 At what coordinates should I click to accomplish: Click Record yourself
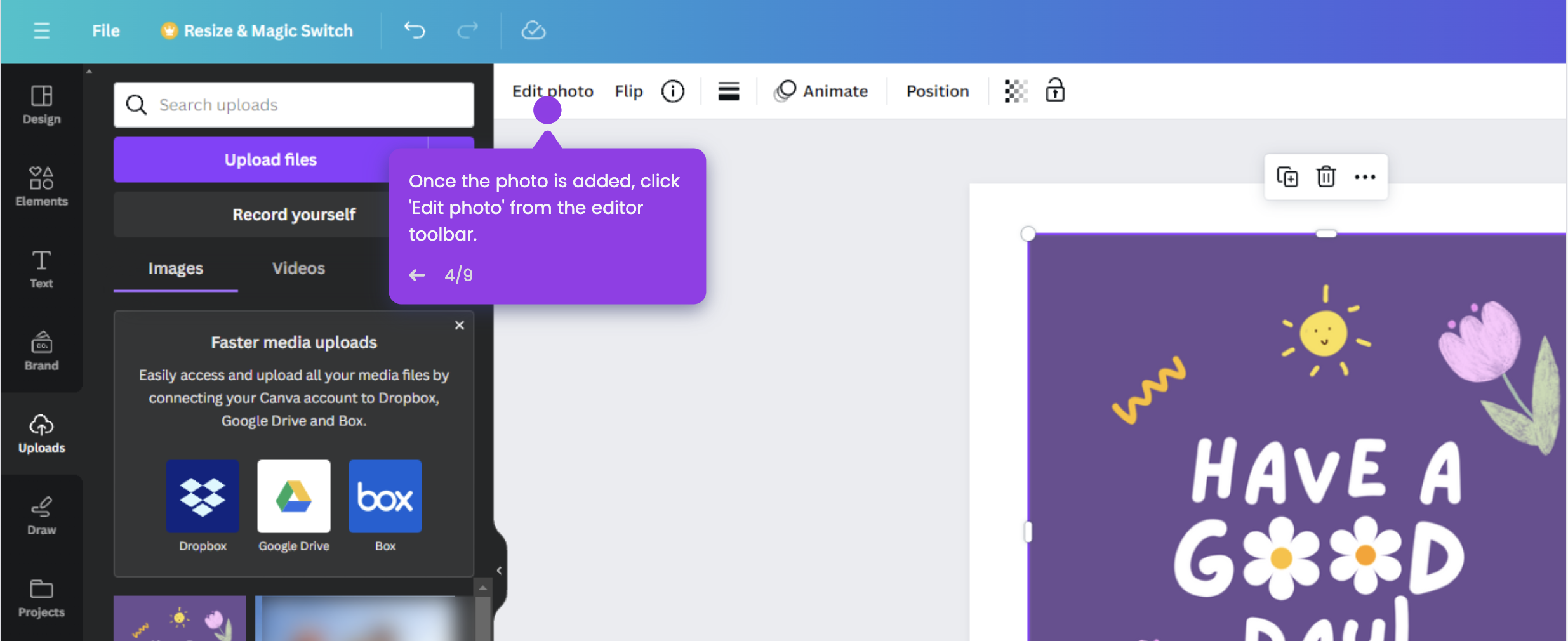click(294, 214)
